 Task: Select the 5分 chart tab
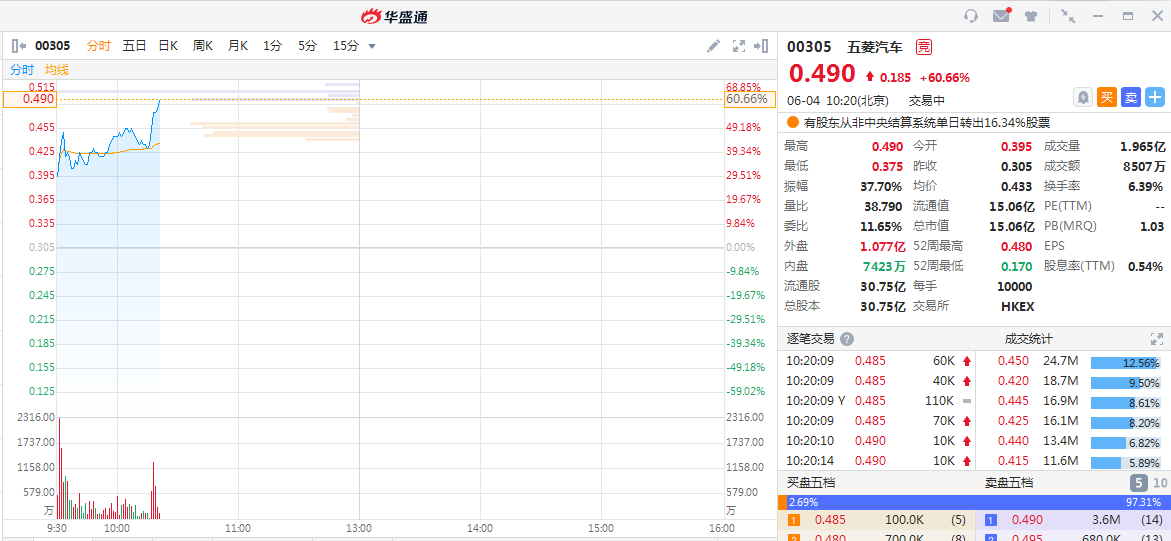tap(307, 46)
